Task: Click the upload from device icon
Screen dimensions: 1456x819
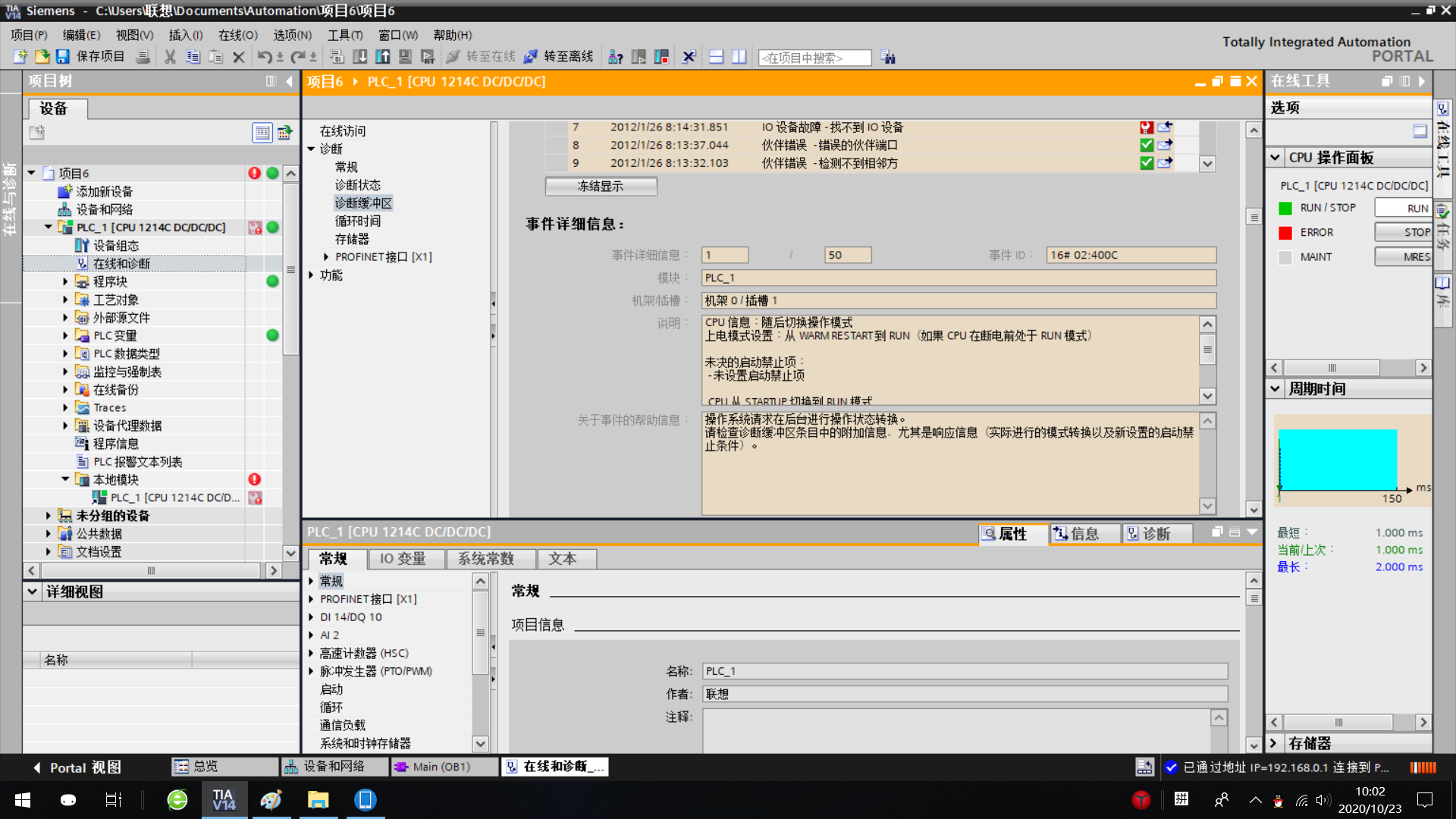Action: tap(383, 57)
